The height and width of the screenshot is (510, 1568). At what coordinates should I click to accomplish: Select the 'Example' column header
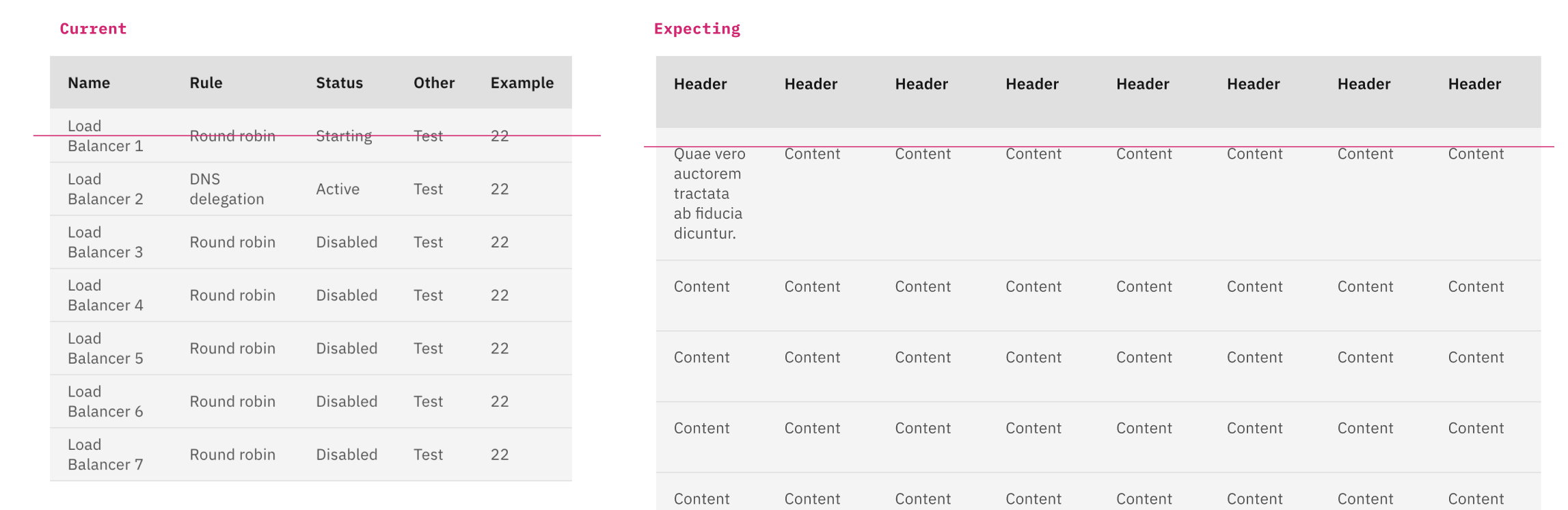pyautogui.click(x=522, y=83)
